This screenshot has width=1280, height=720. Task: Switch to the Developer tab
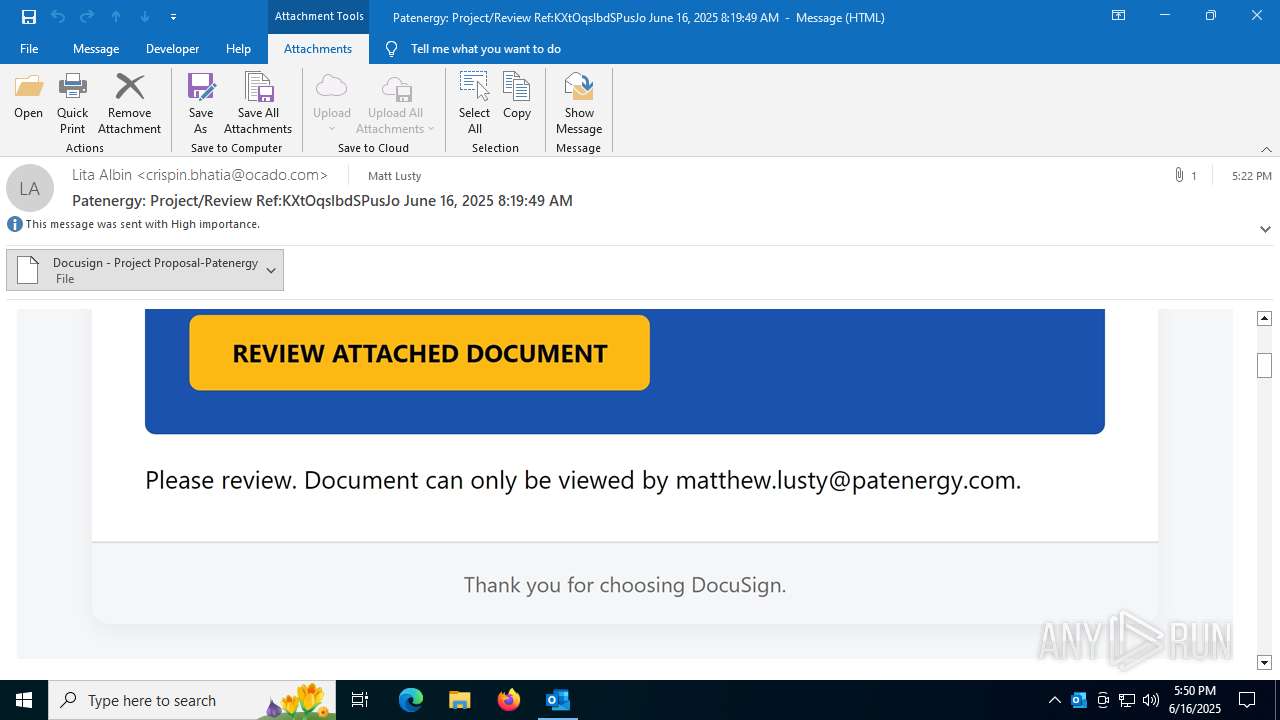click(x=172, y=49)
